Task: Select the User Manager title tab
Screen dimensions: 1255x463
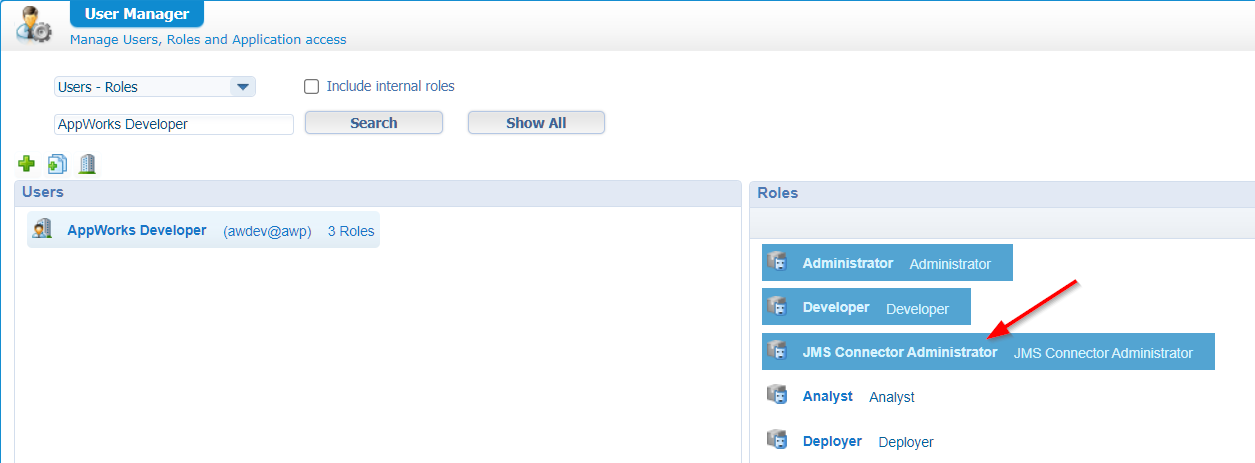Action: point(137,14)
